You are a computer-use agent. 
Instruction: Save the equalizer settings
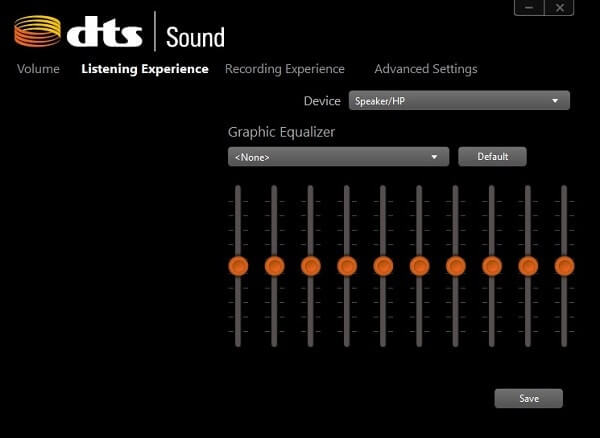pyautogui.click(x=529, y=398)
